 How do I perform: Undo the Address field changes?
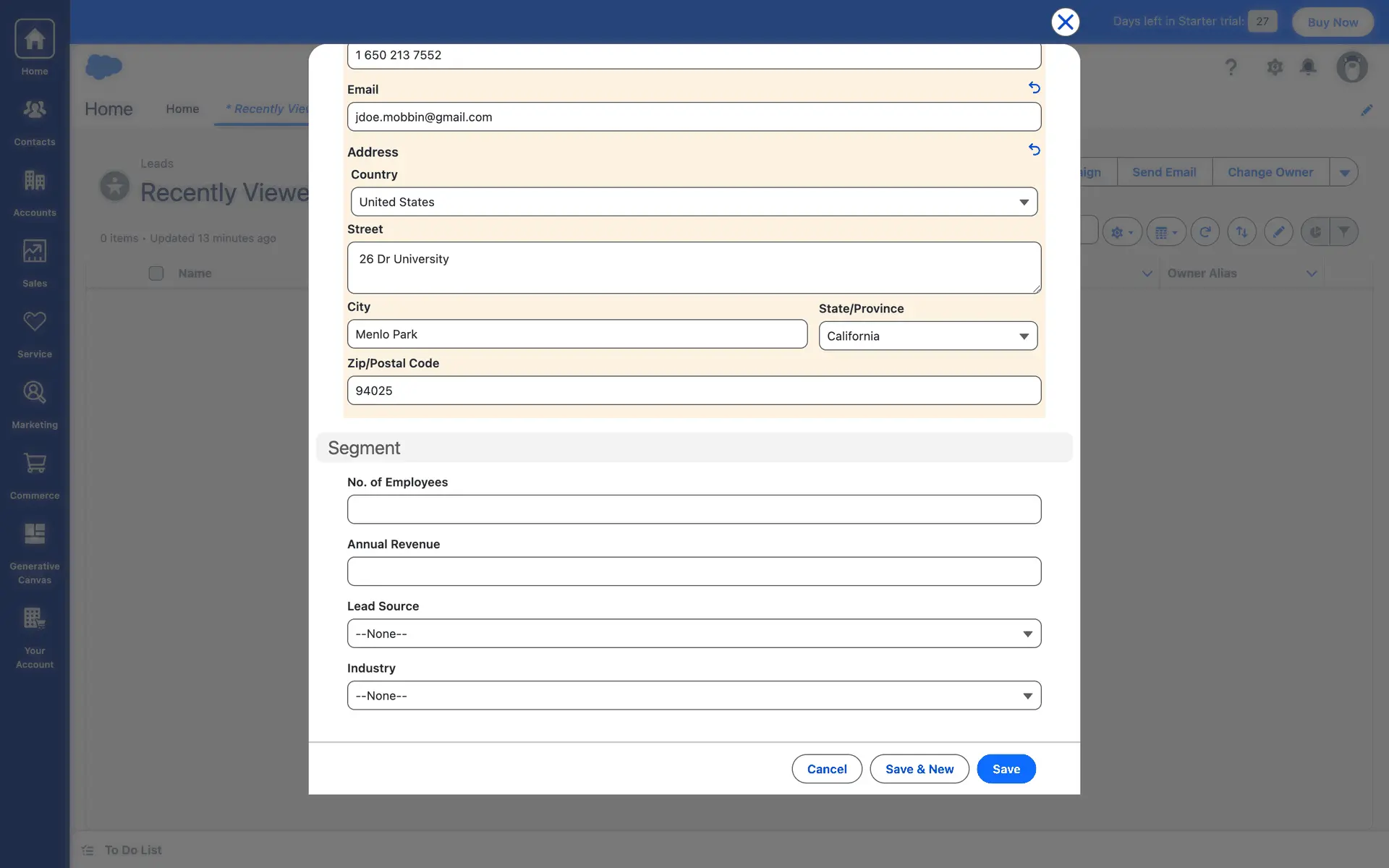click(1034, 150)
